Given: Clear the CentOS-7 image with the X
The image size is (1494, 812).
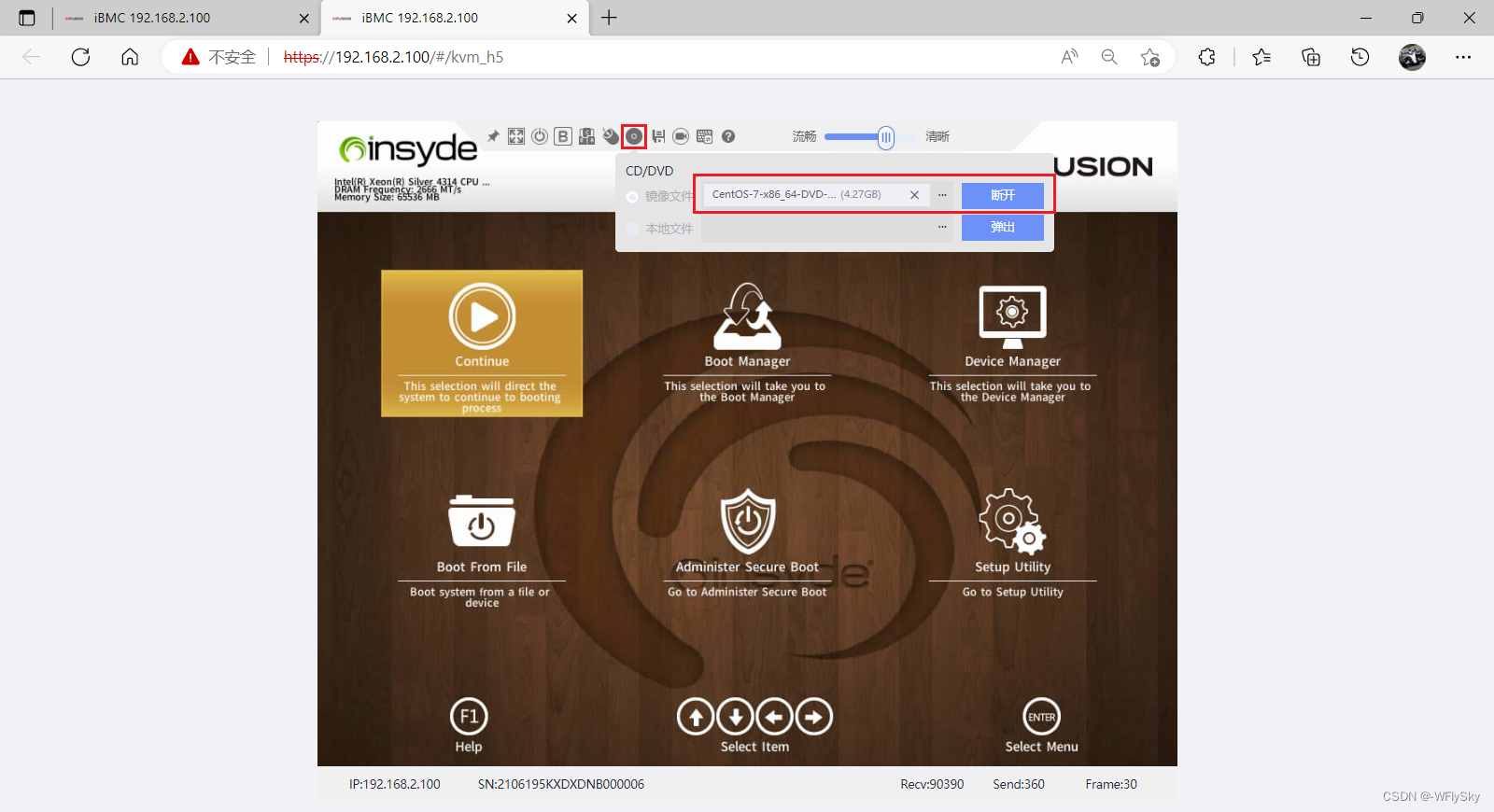Looking at the screenshot, I should [915, 195].
